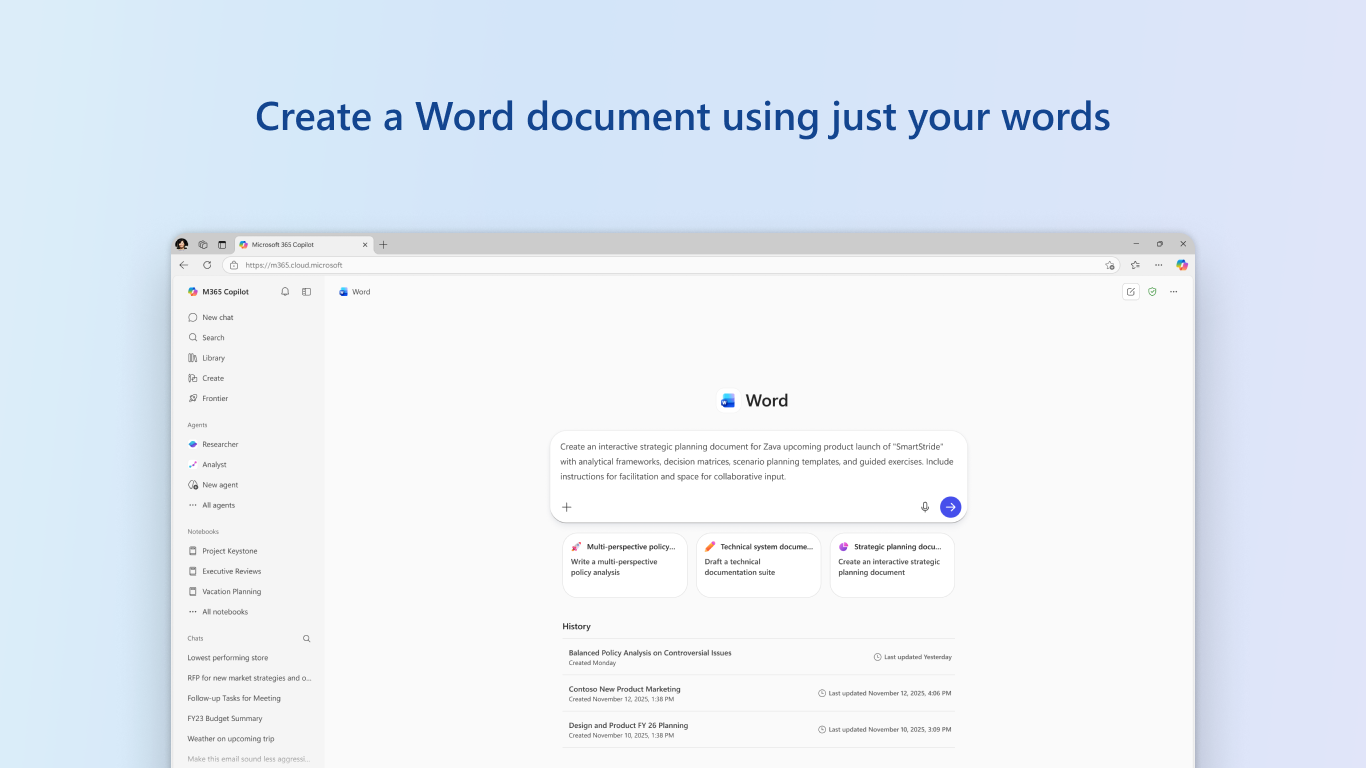This screenshot has width=1366, height=768.
Task: Activate the microphone for voice input
Action: click(925, 507)
